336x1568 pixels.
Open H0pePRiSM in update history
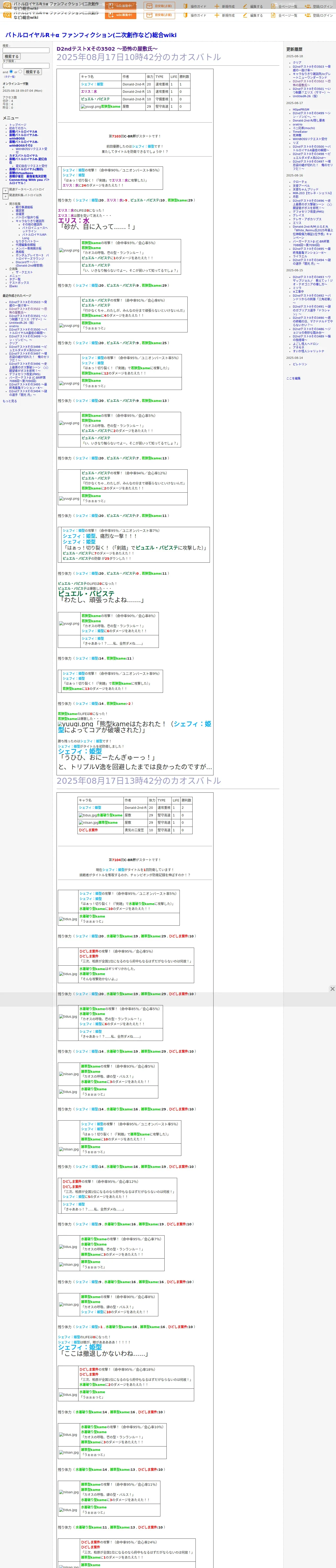click(x=301, y=109)
